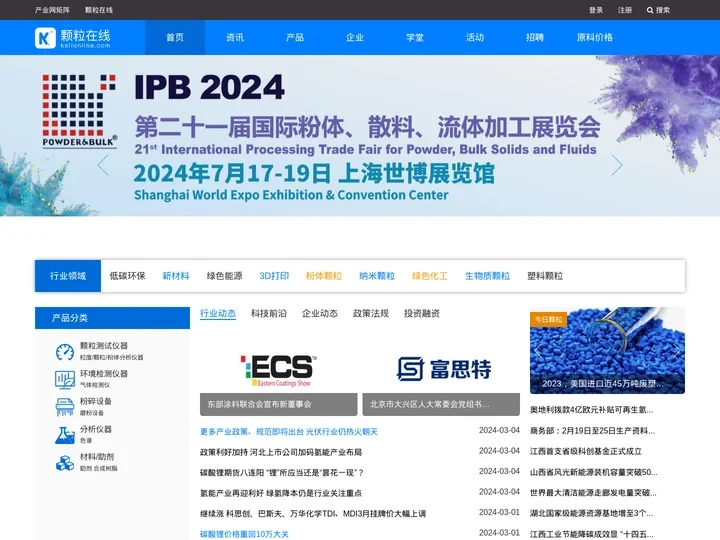Click the 颗粒在线 K logo icon

point(45,38)
